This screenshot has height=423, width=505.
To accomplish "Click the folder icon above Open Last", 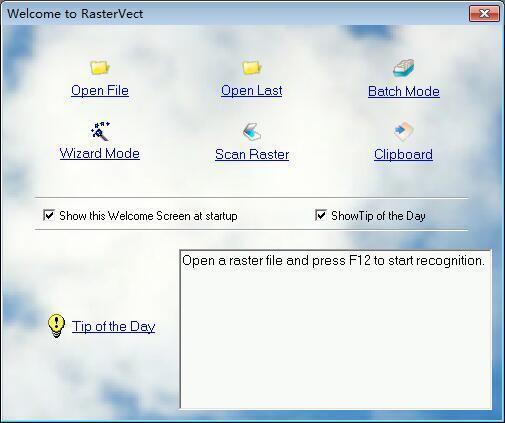I will point(252,68).
